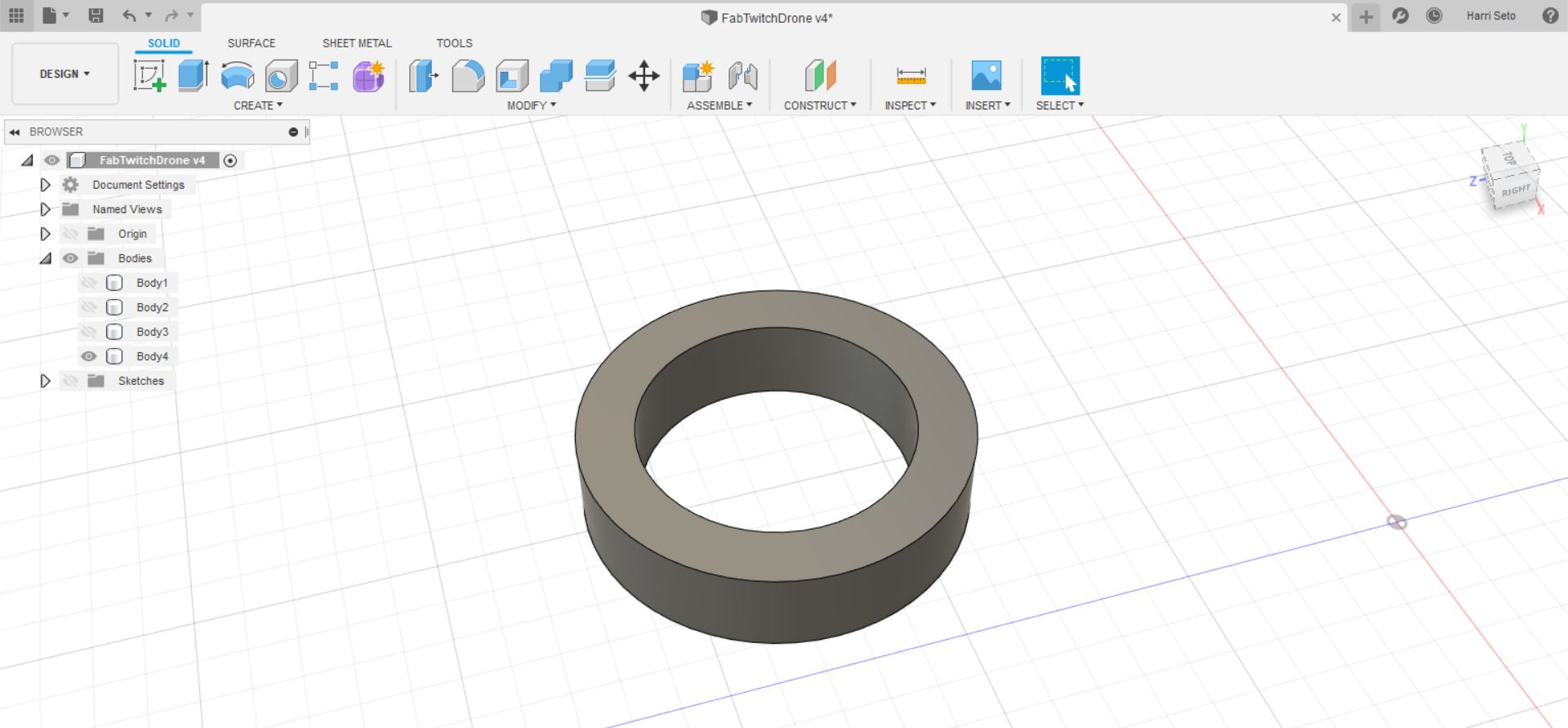Viewport: 1568px width, 728px height.
Task: Open the Harri Seto account menu
Action: (1491, 16)
